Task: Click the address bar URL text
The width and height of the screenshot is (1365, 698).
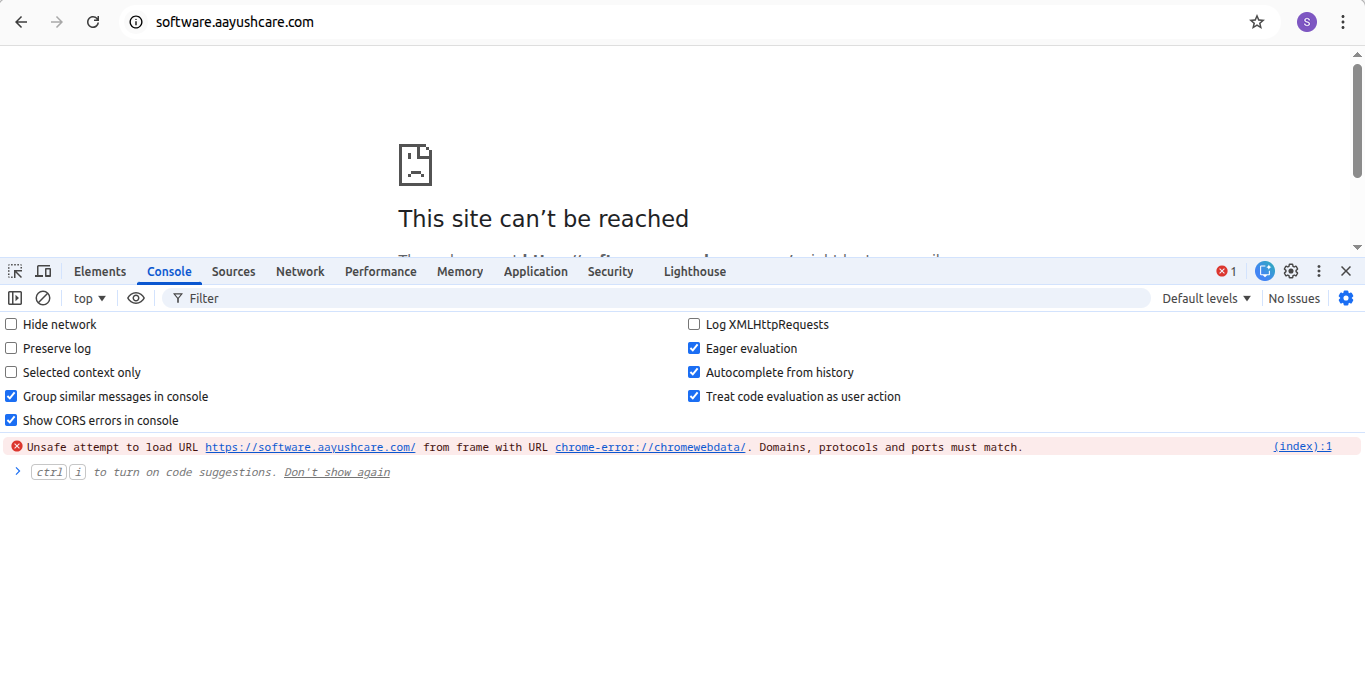Action: coord(235,22)
